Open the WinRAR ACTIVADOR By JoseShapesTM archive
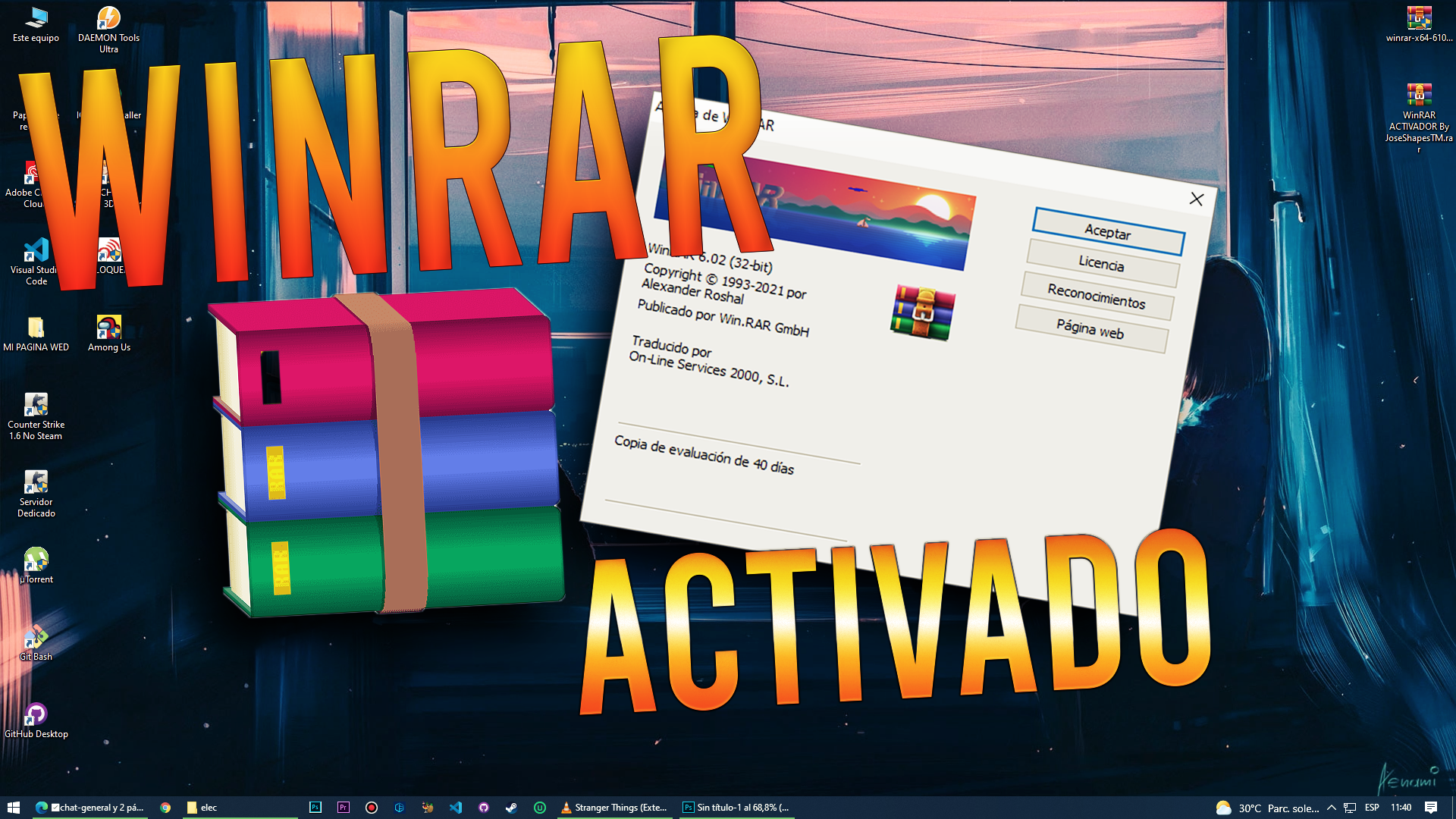Viewport: 1456px width, 819px height. [x=1418, y=96]
